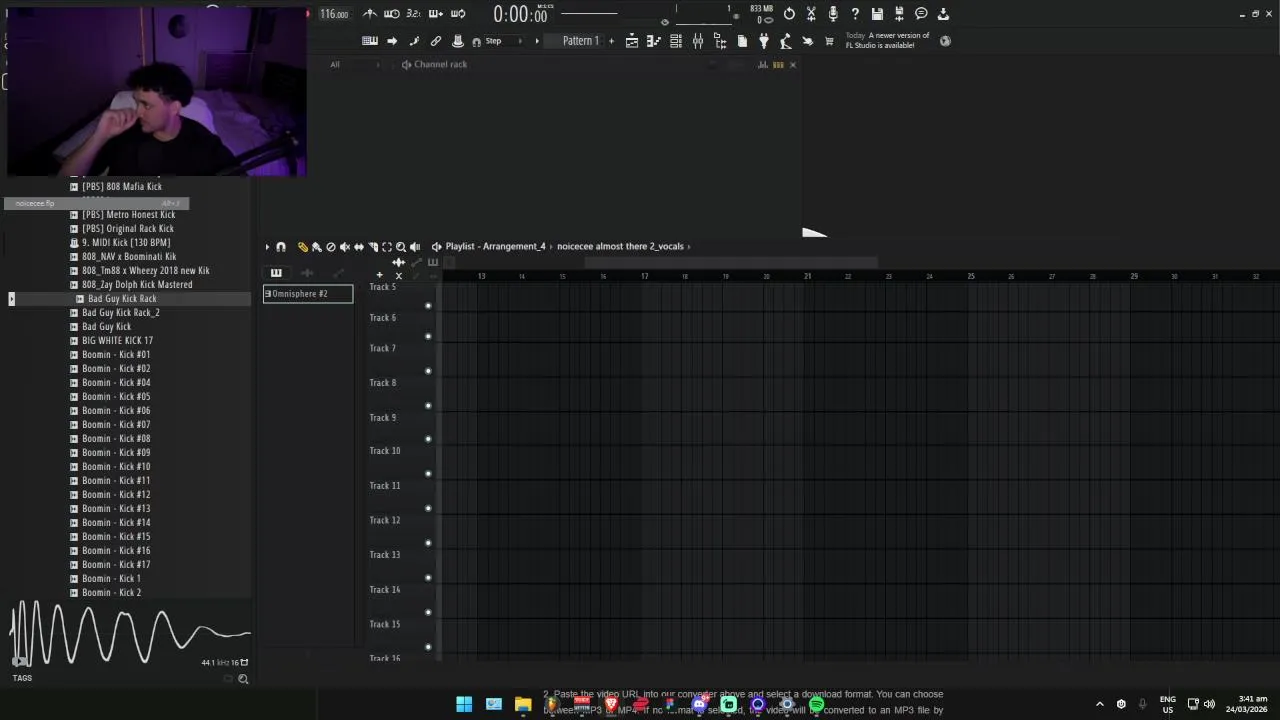Open the channel rack view icon
1280x720 pixels.
click(676, 41)
